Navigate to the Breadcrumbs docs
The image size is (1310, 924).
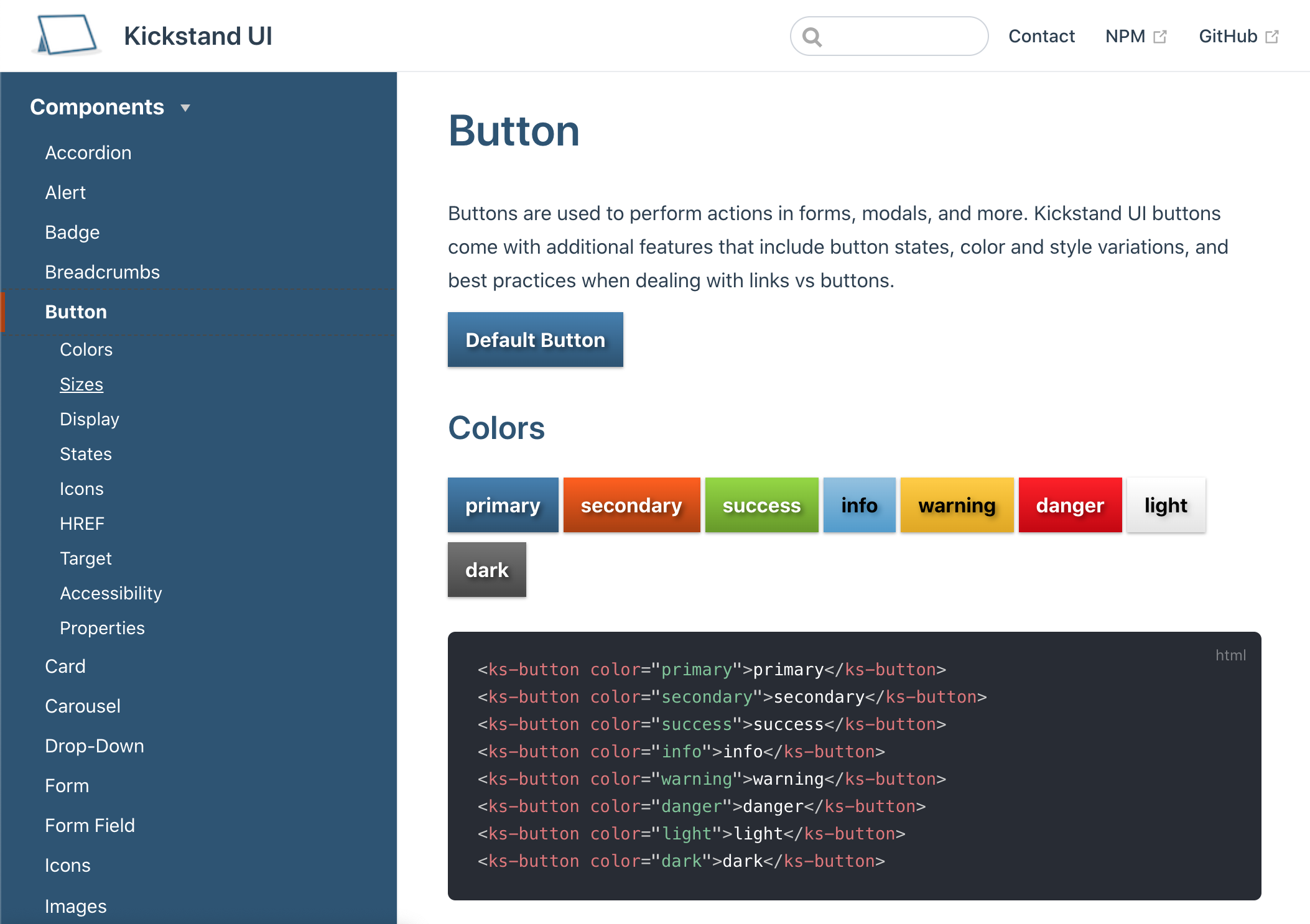103,272
